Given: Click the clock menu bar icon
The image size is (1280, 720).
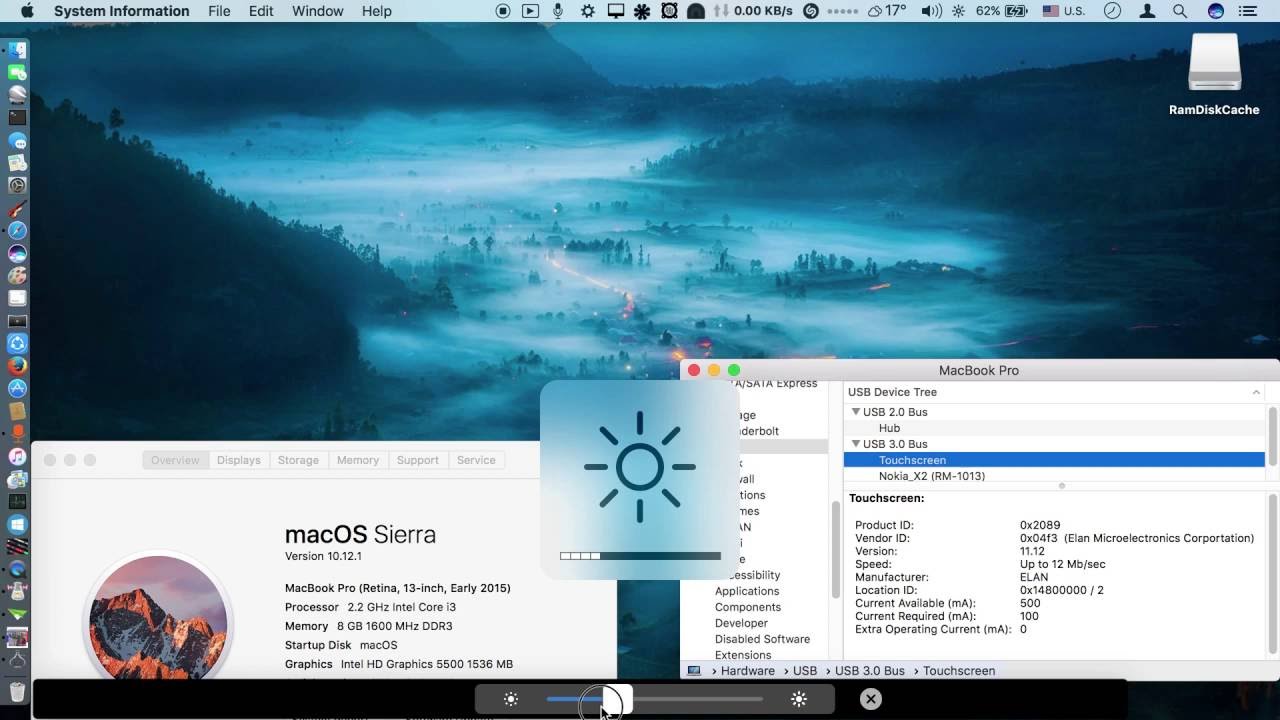Looking at the screenshot, I should click(x=1112, y=11).
